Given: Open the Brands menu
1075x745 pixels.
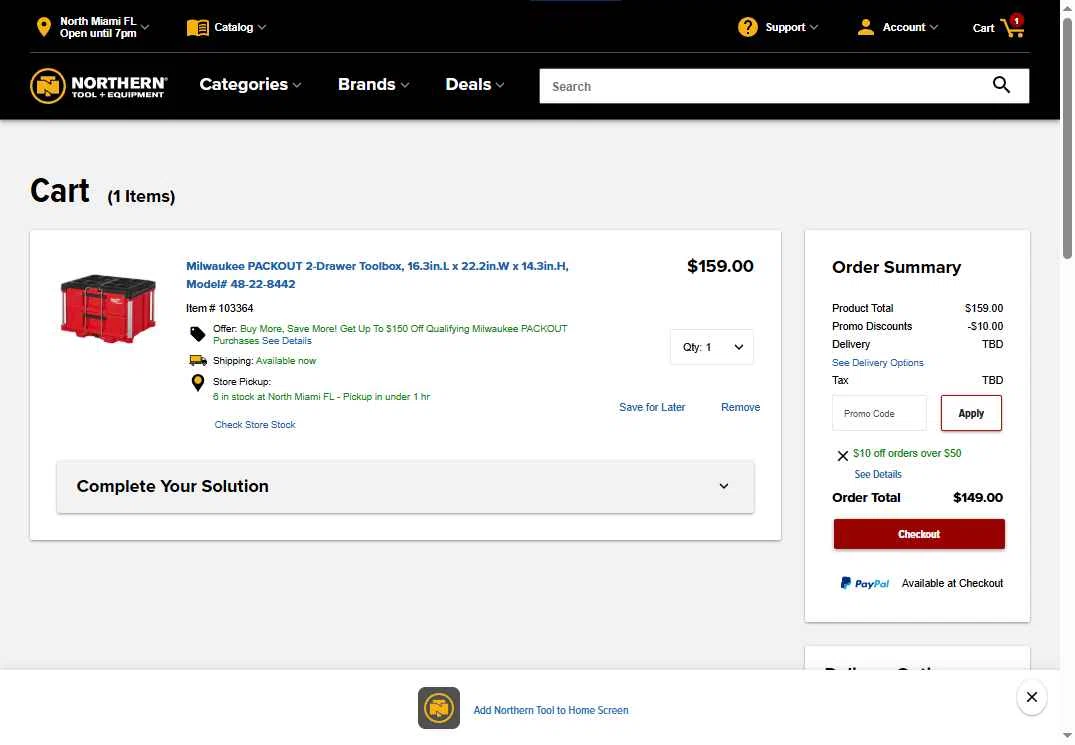Looking at the screenshot, I should point(374,84).
